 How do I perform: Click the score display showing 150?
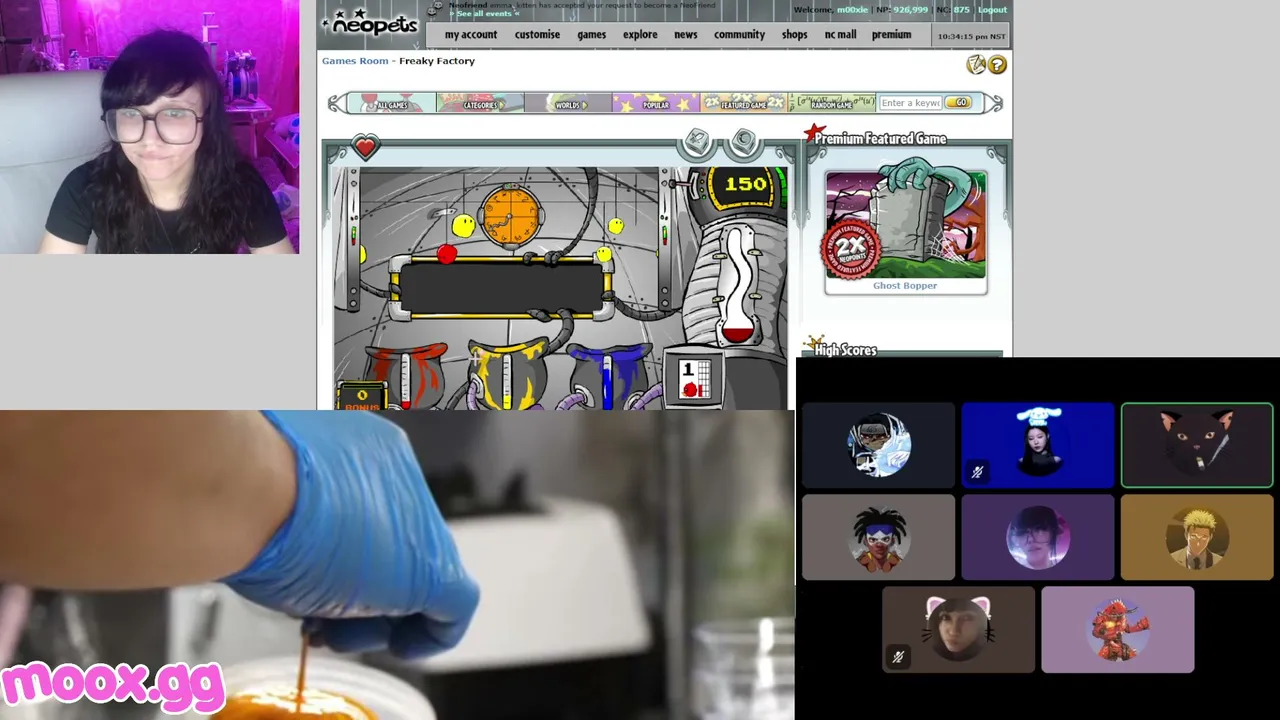(745, 184)
